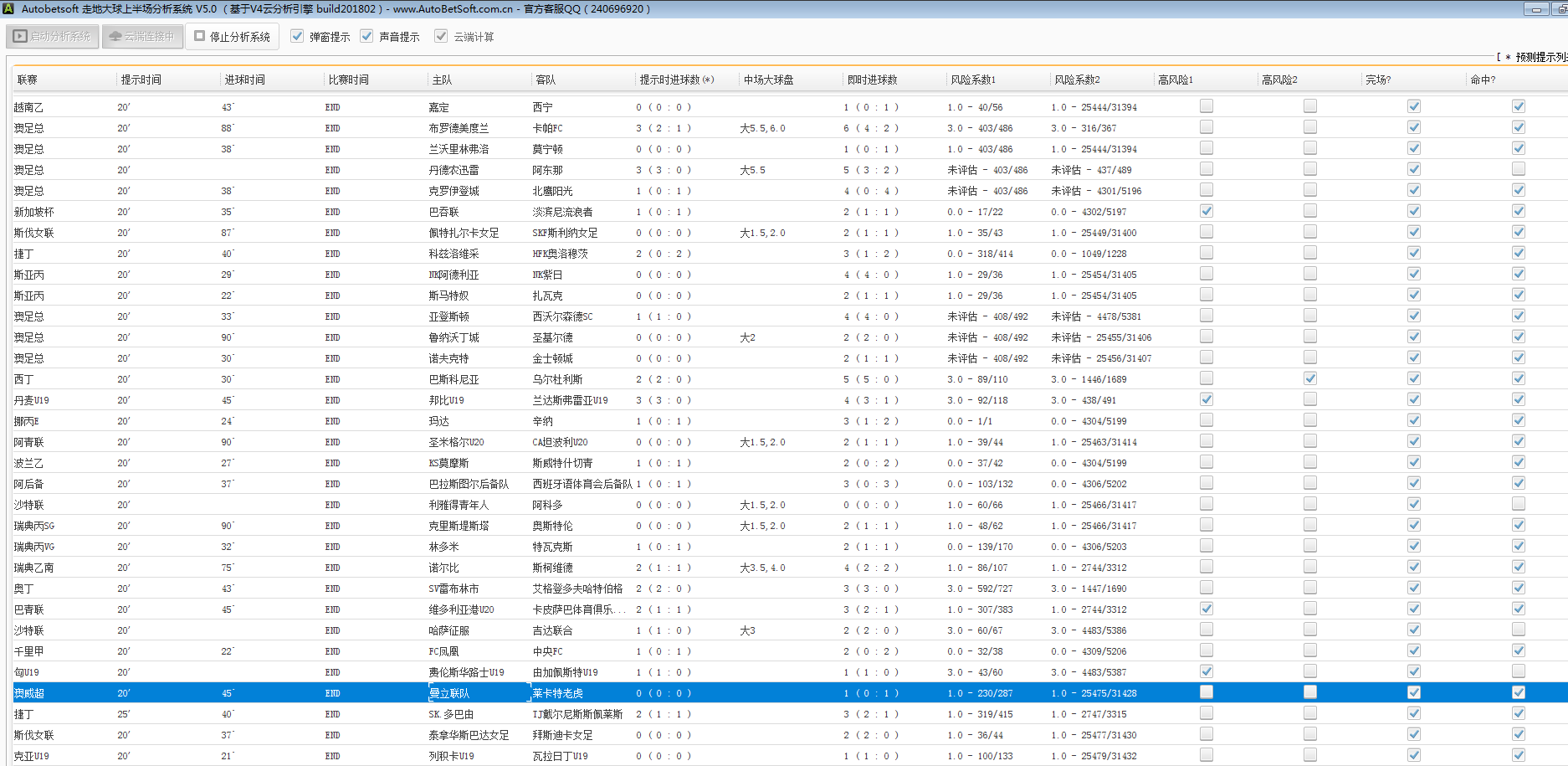Click the 云端连接中 cloud icon button
Image resolution: width=1568 pixels, height=766 pixels.
point(142,37)
